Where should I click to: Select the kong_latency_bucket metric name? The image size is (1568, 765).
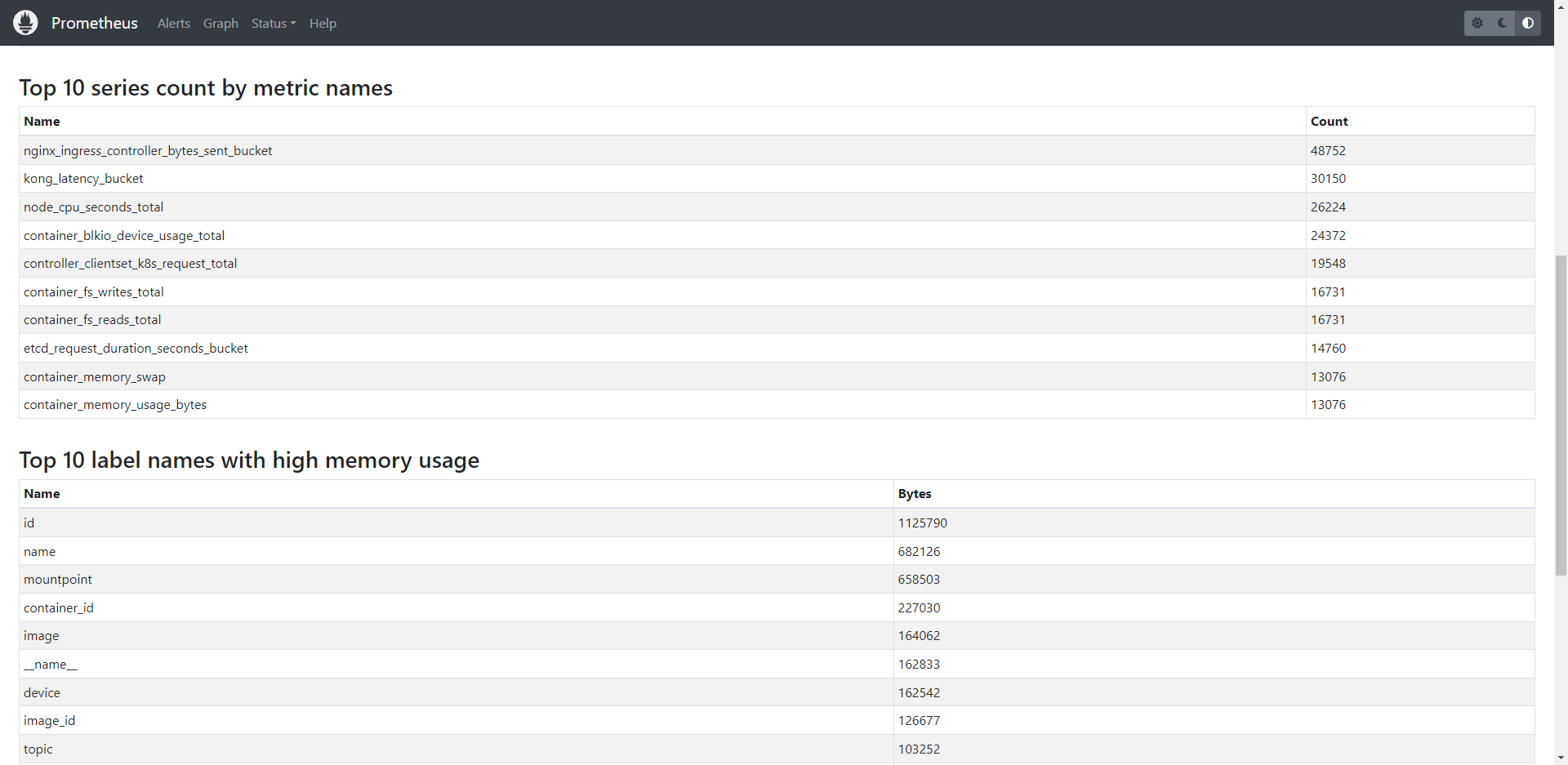(x=83, y=179)
